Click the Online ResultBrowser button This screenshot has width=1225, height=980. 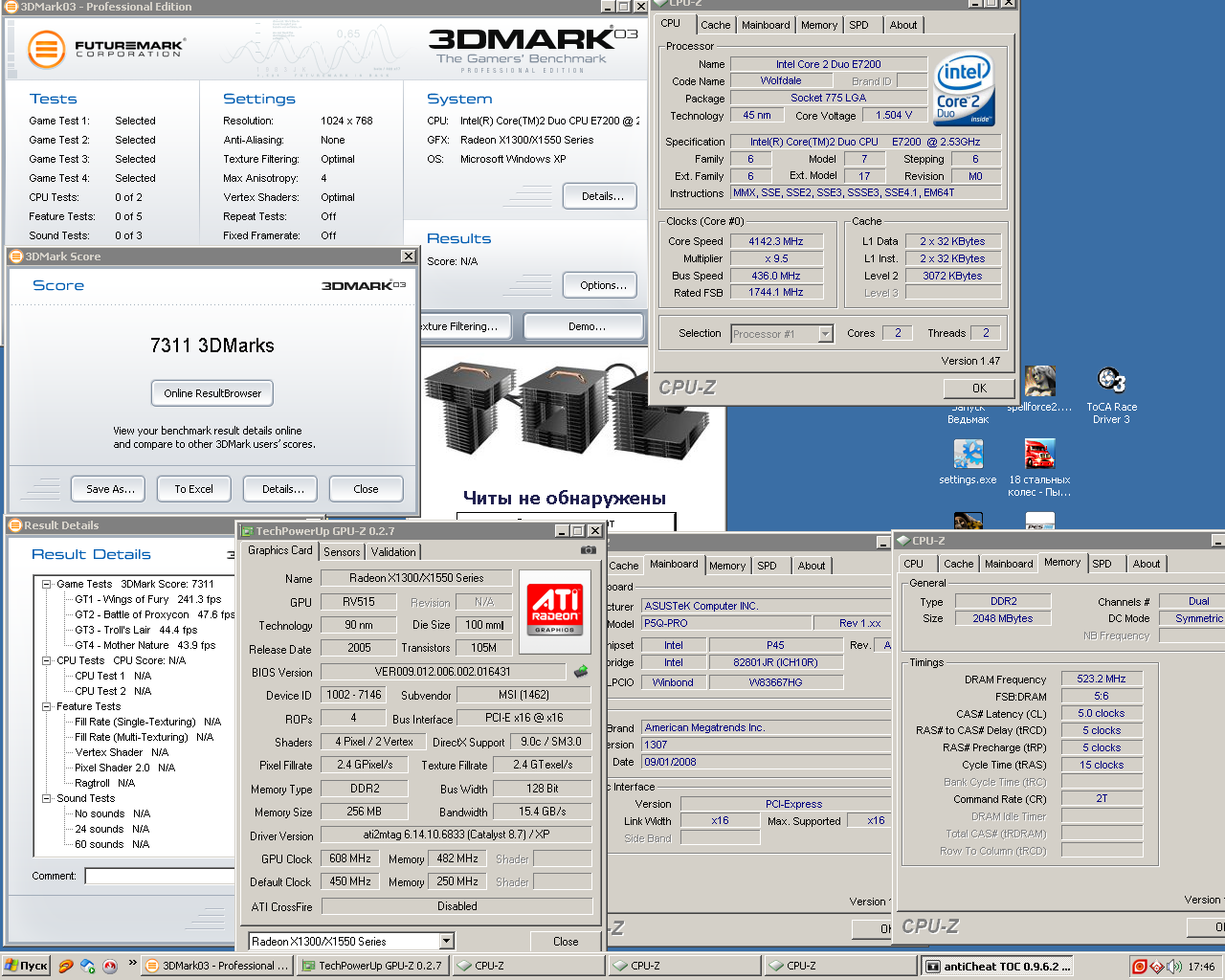point(212,393)
